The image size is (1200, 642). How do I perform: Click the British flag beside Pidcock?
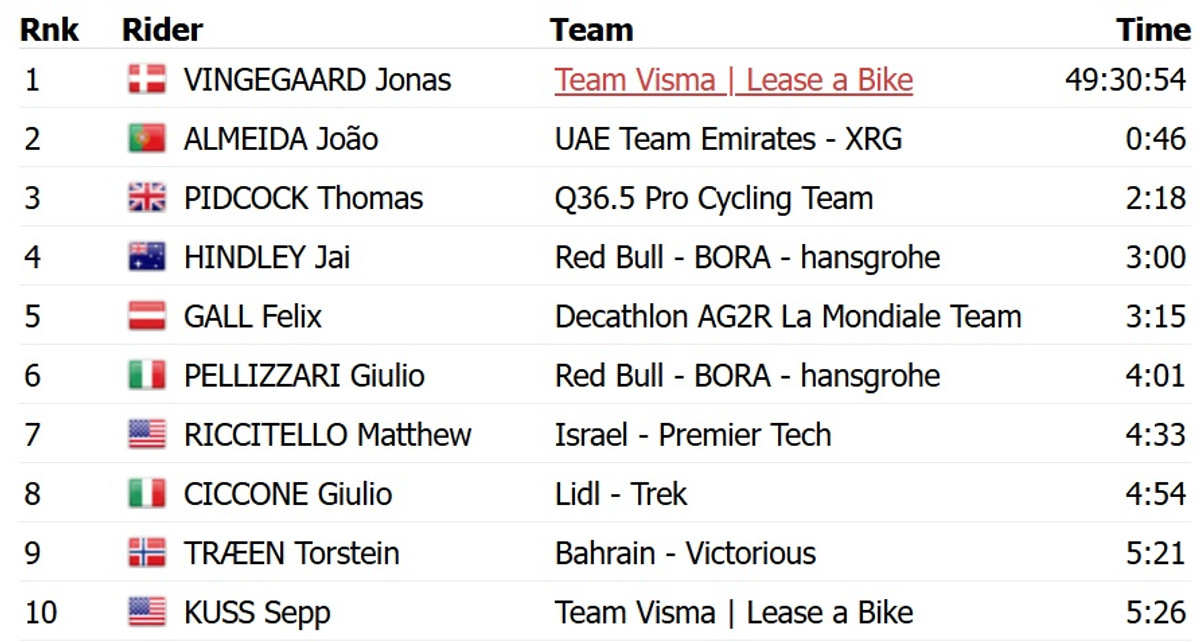(147, 198)
